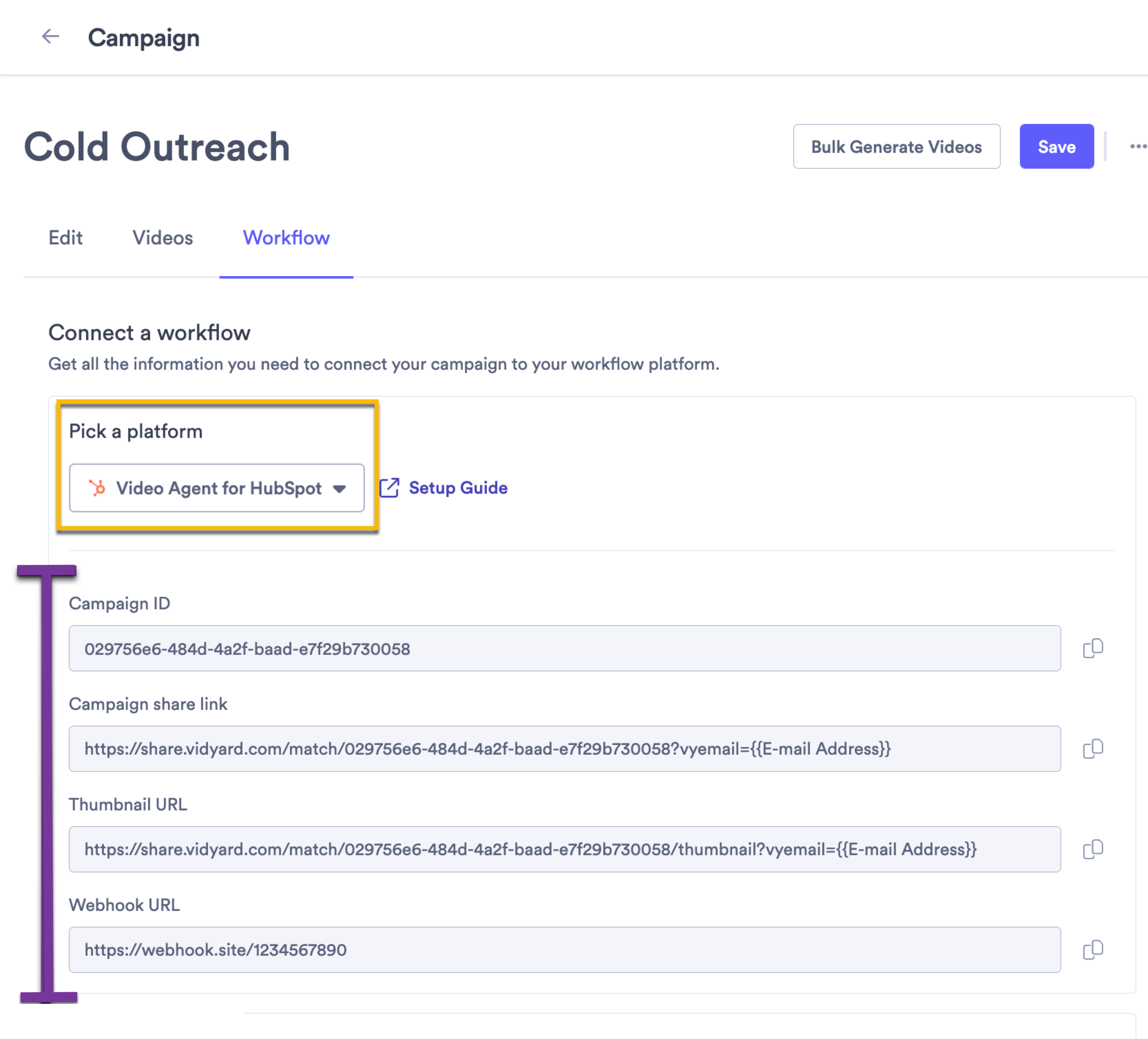Click the Thumbnail URL field
This screenshot has width=1148, height=1039.
click(565, 849)
